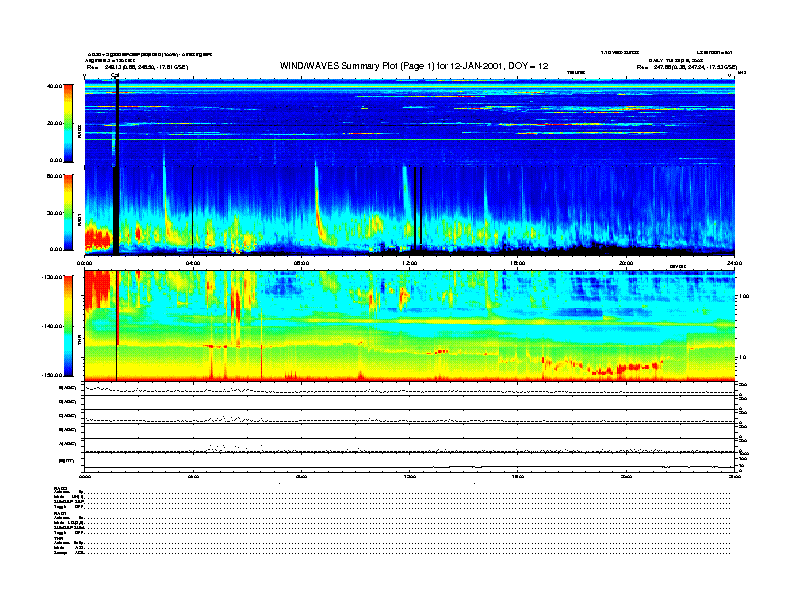Viewport: 792px width, 612px height.
Task: Click the 60.00 tick on RAD1 color scale
Action: 54,176
